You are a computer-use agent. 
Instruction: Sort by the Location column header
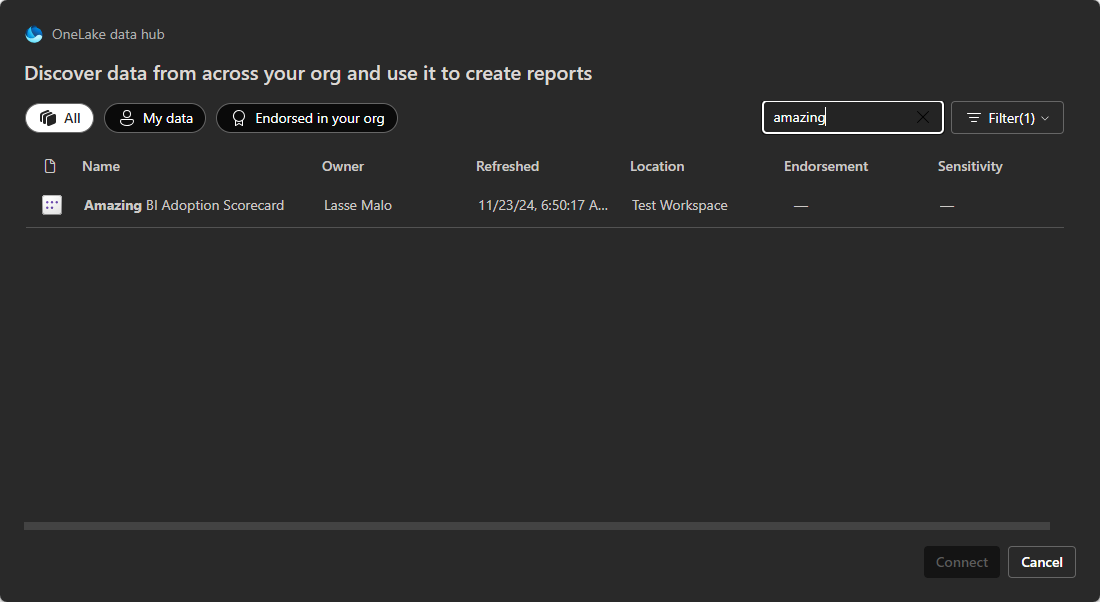tap(657, 166)
